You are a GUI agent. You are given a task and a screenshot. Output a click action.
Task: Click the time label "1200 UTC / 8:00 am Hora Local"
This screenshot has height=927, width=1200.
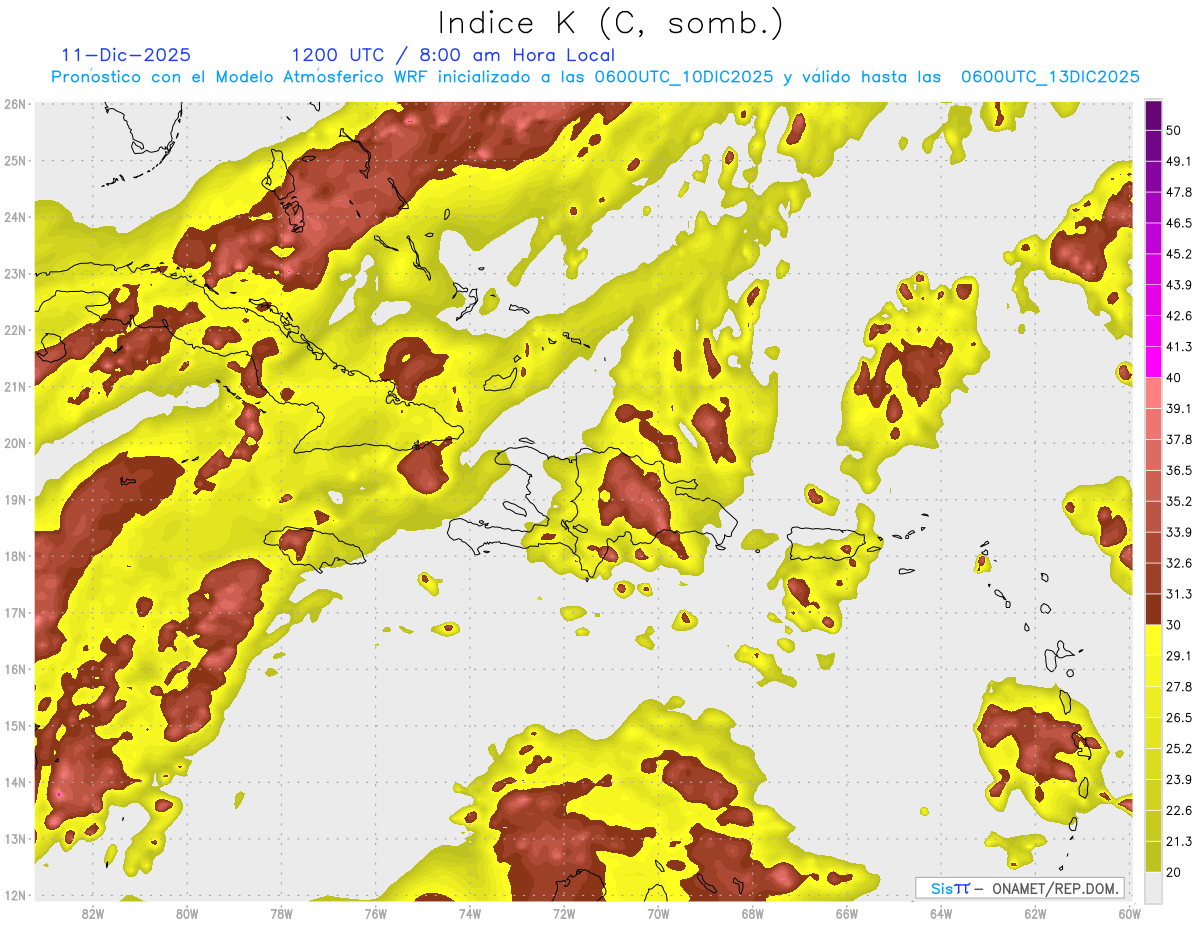(x=453, y=55)
